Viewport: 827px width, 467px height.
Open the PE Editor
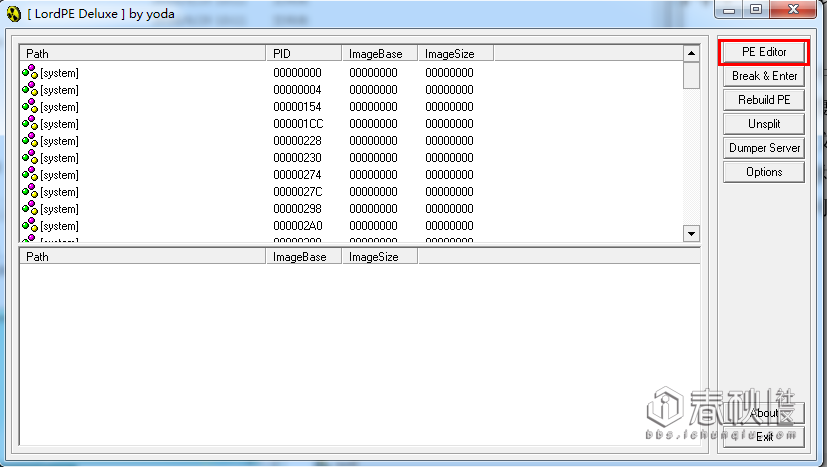(764, 52)
